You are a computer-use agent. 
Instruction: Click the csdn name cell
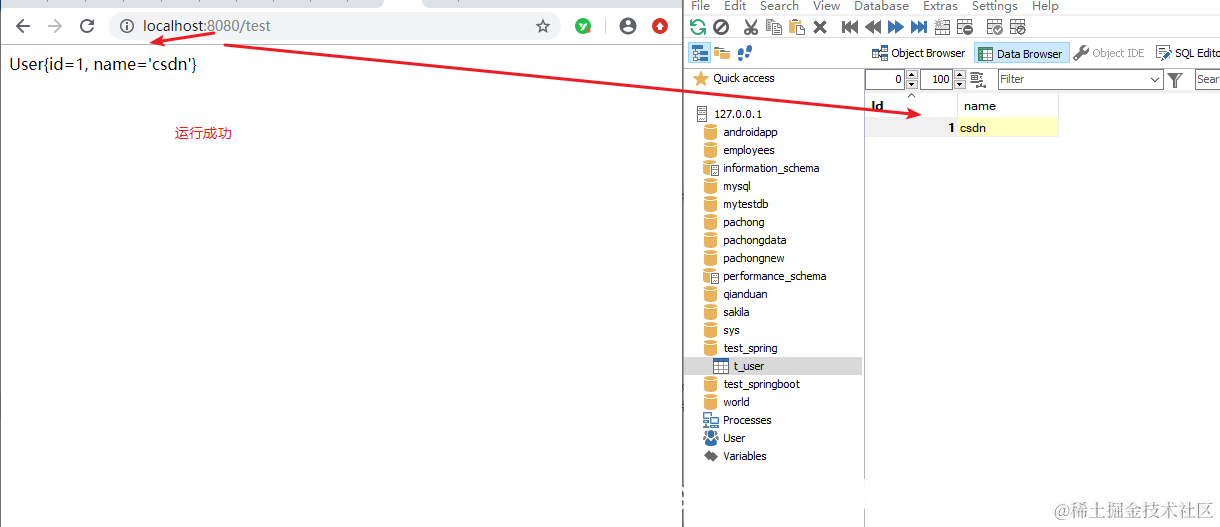point(1007,127)
